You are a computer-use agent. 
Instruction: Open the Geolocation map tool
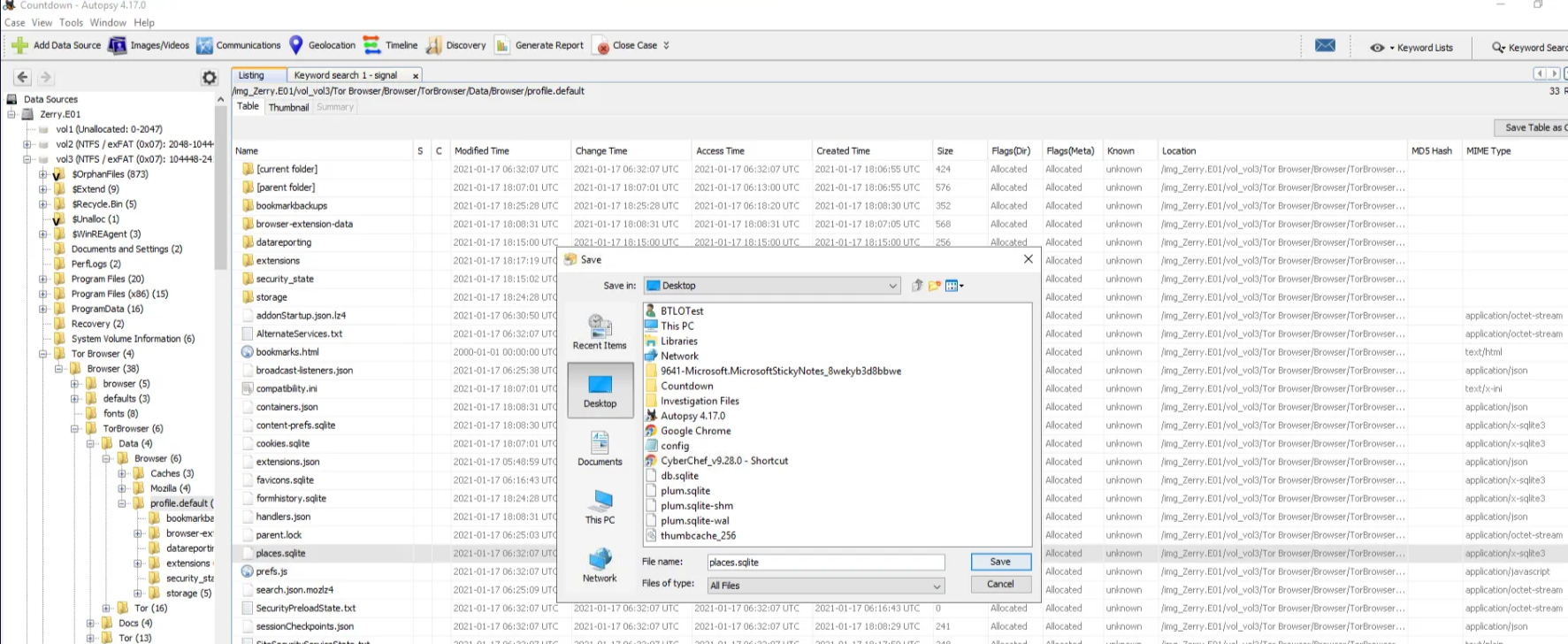point(322,45)
